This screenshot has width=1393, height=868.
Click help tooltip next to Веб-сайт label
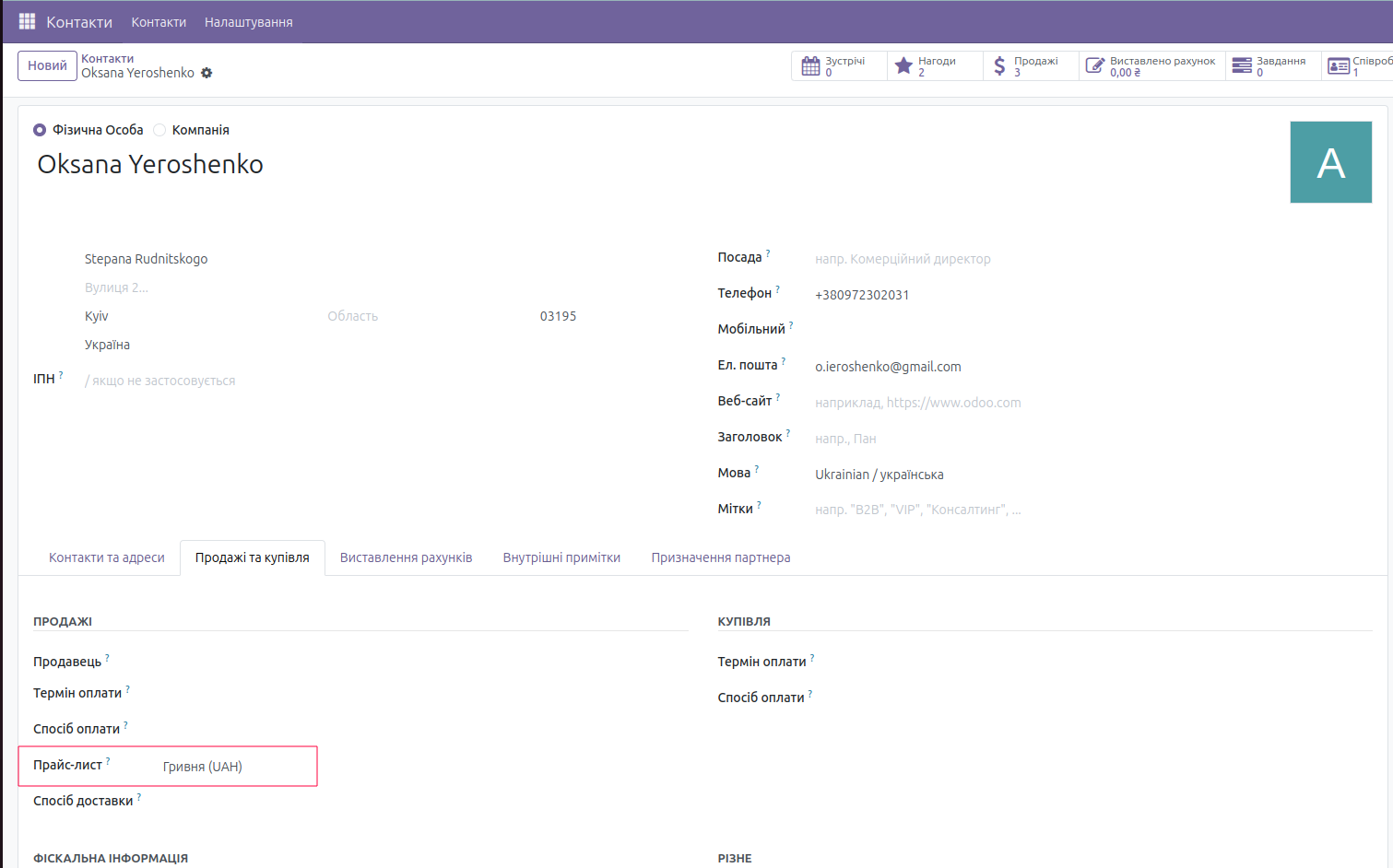pos(778,397)
